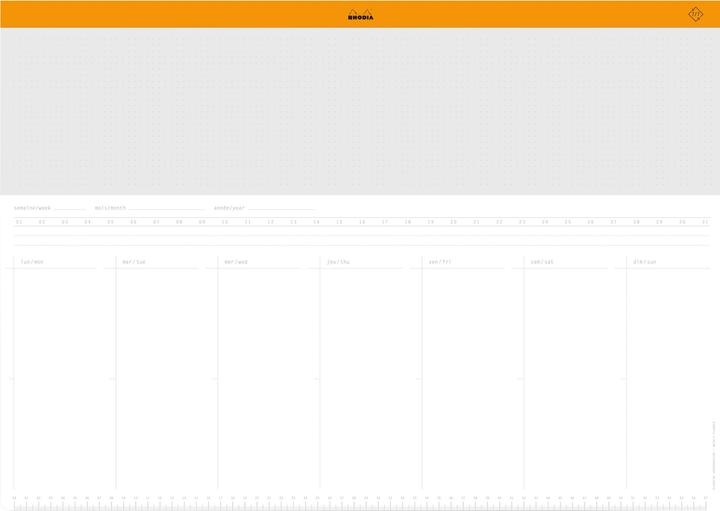Click the mois/month label
The image size is (720, 511).
(110, 208)
